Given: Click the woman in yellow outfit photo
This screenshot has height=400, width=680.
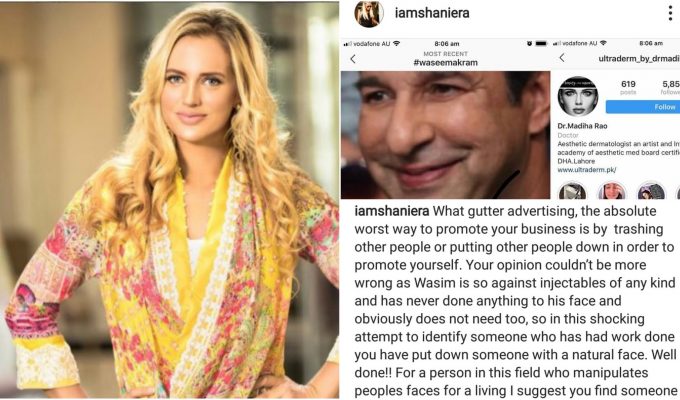Looking at the screenshot, I should coord(169,200).
